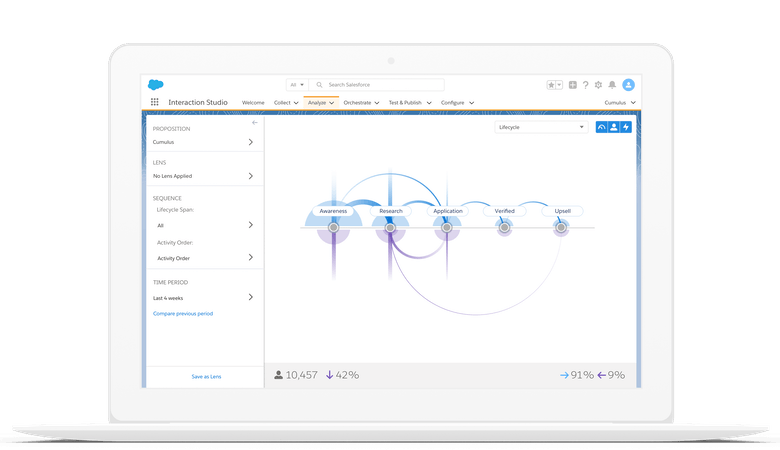This screenshot has height=450, width=780.
Task: Open the search scope All dropdown
Action: (x=297, y=85)
